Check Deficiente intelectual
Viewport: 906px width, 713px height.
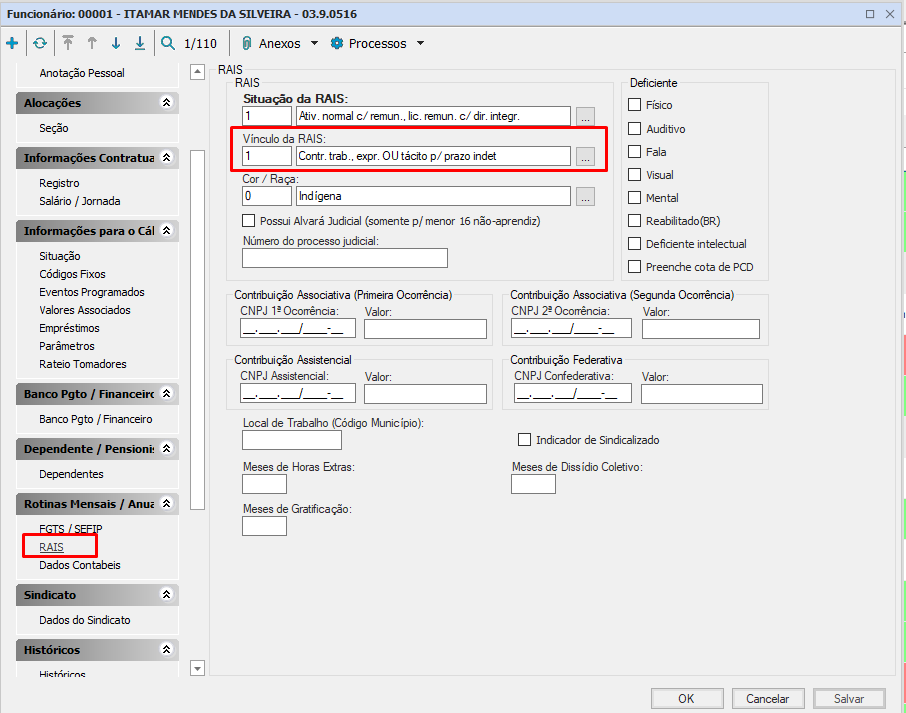[634, 244]
